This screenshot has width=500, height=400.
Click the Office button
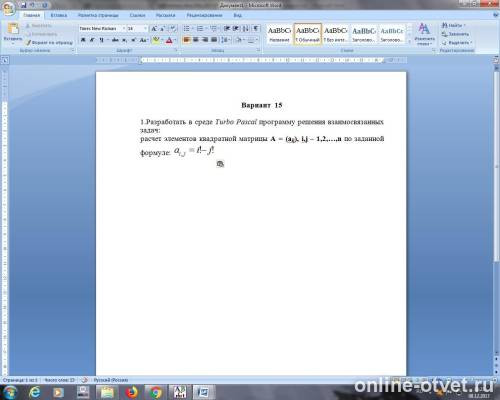(8, 8)
